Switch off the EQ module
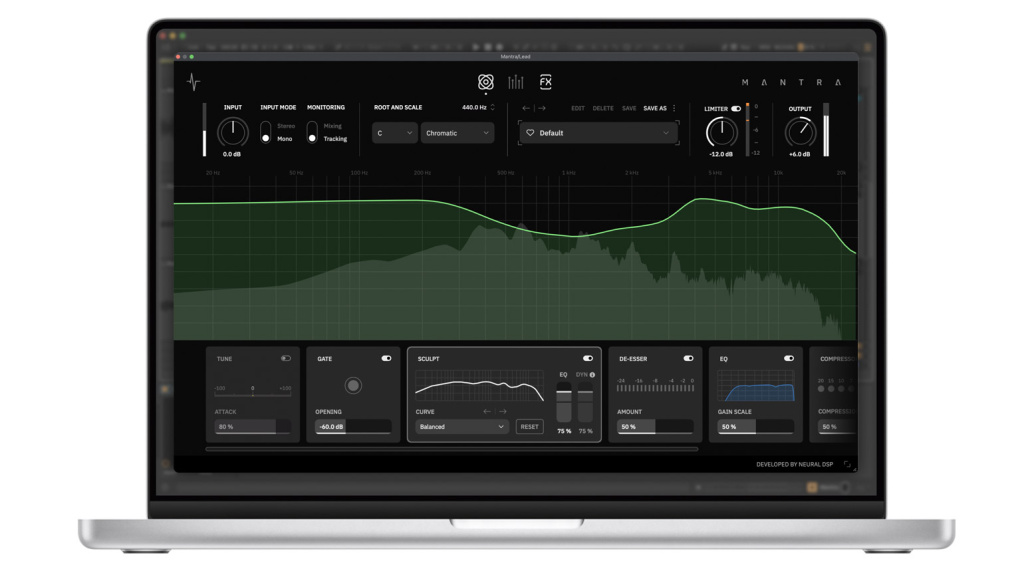The image size is (1024, 565). (789, 359)
